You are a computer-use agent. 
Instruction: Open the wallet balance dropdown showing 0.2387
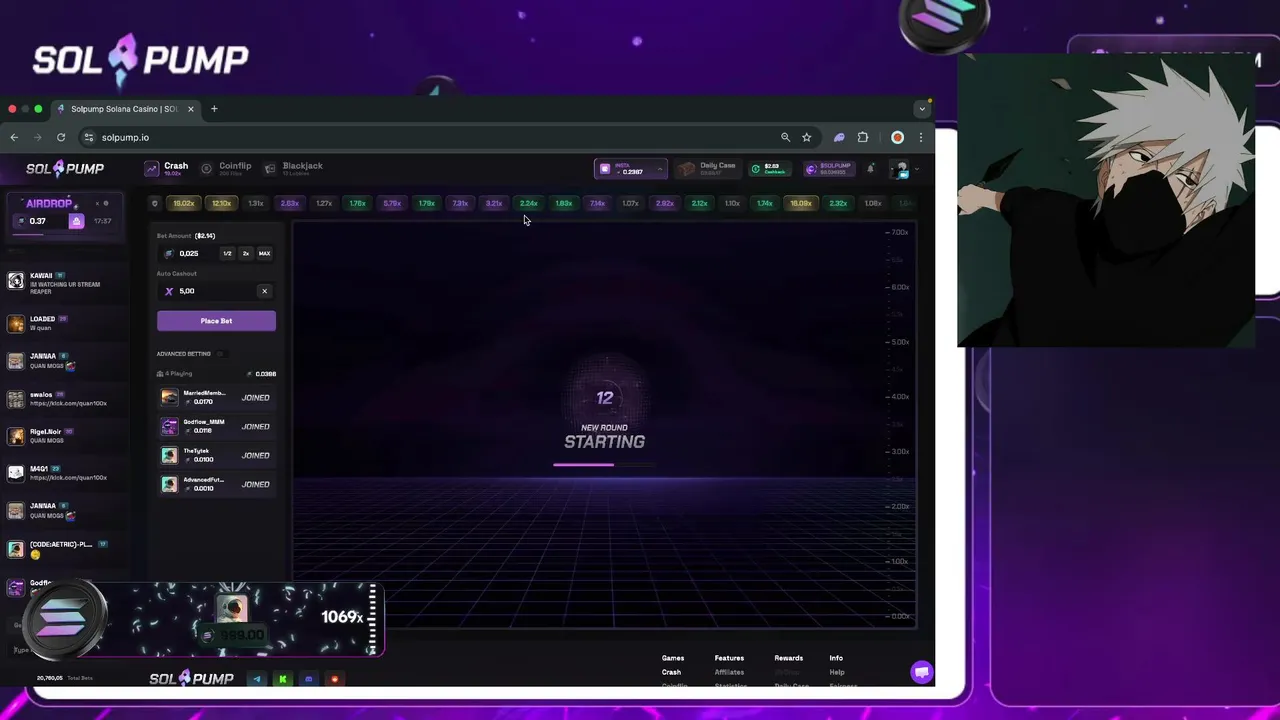[630, 169]
